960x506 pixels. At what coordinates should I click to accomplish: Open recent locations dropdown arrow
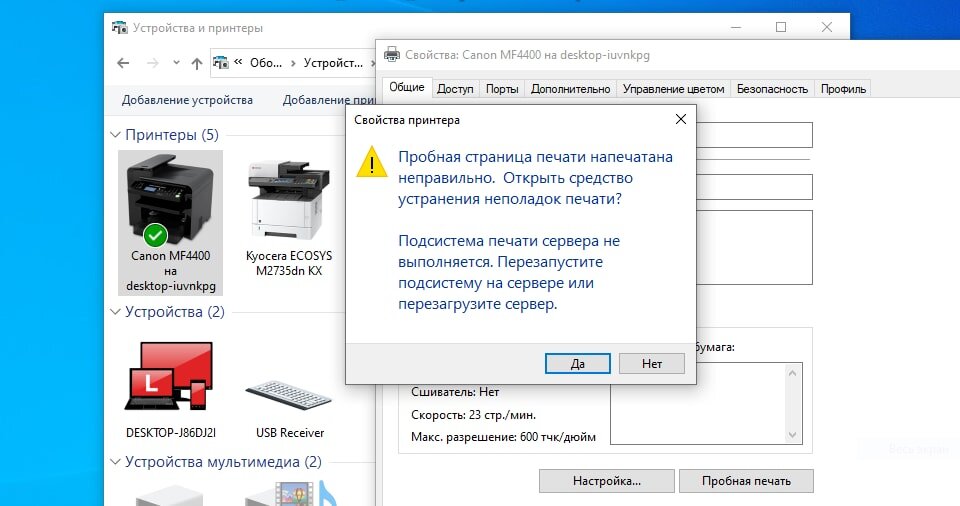176,62
